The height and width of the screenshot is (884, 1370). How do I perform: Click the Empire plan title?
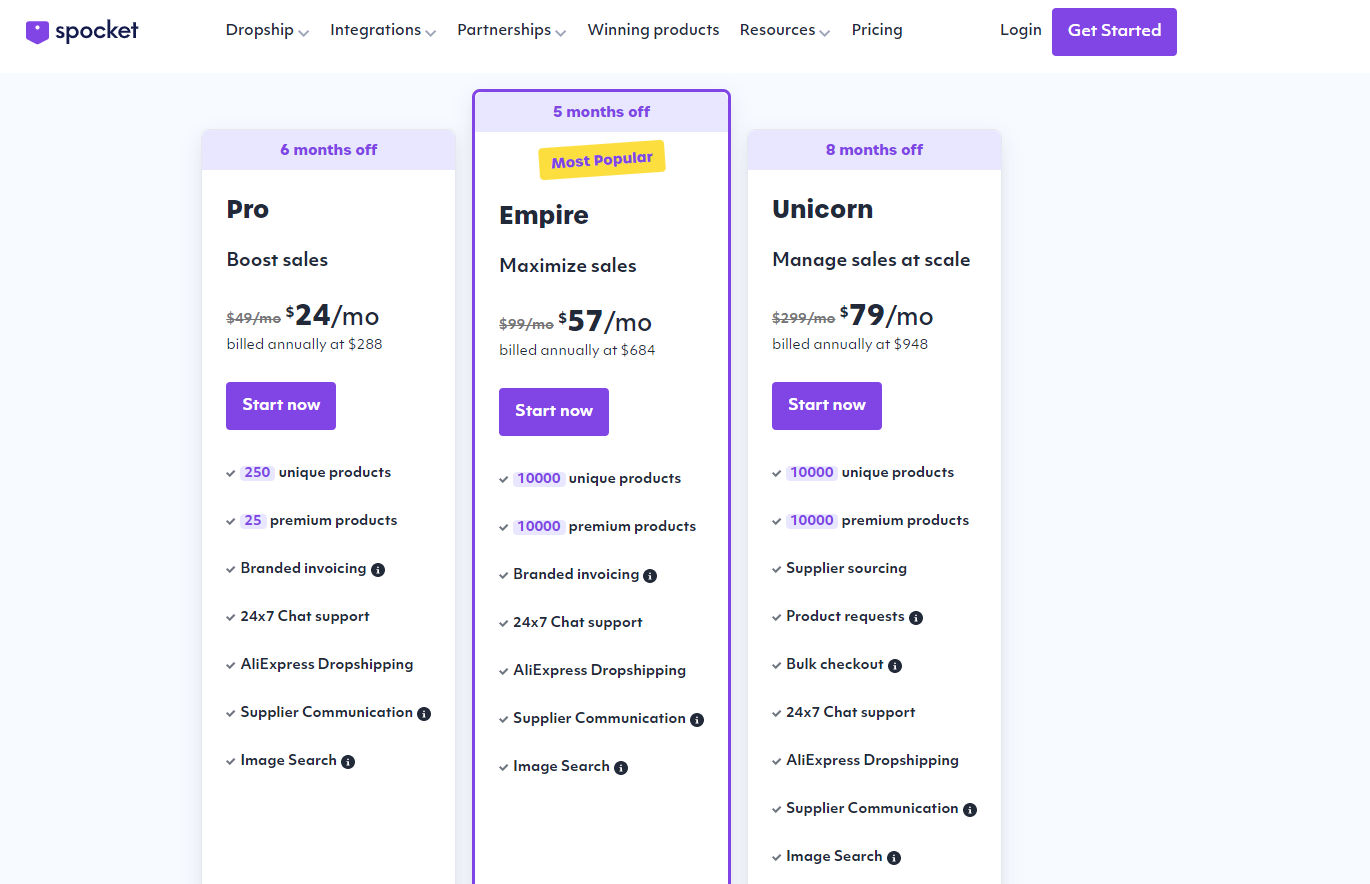tap(544, 216)
